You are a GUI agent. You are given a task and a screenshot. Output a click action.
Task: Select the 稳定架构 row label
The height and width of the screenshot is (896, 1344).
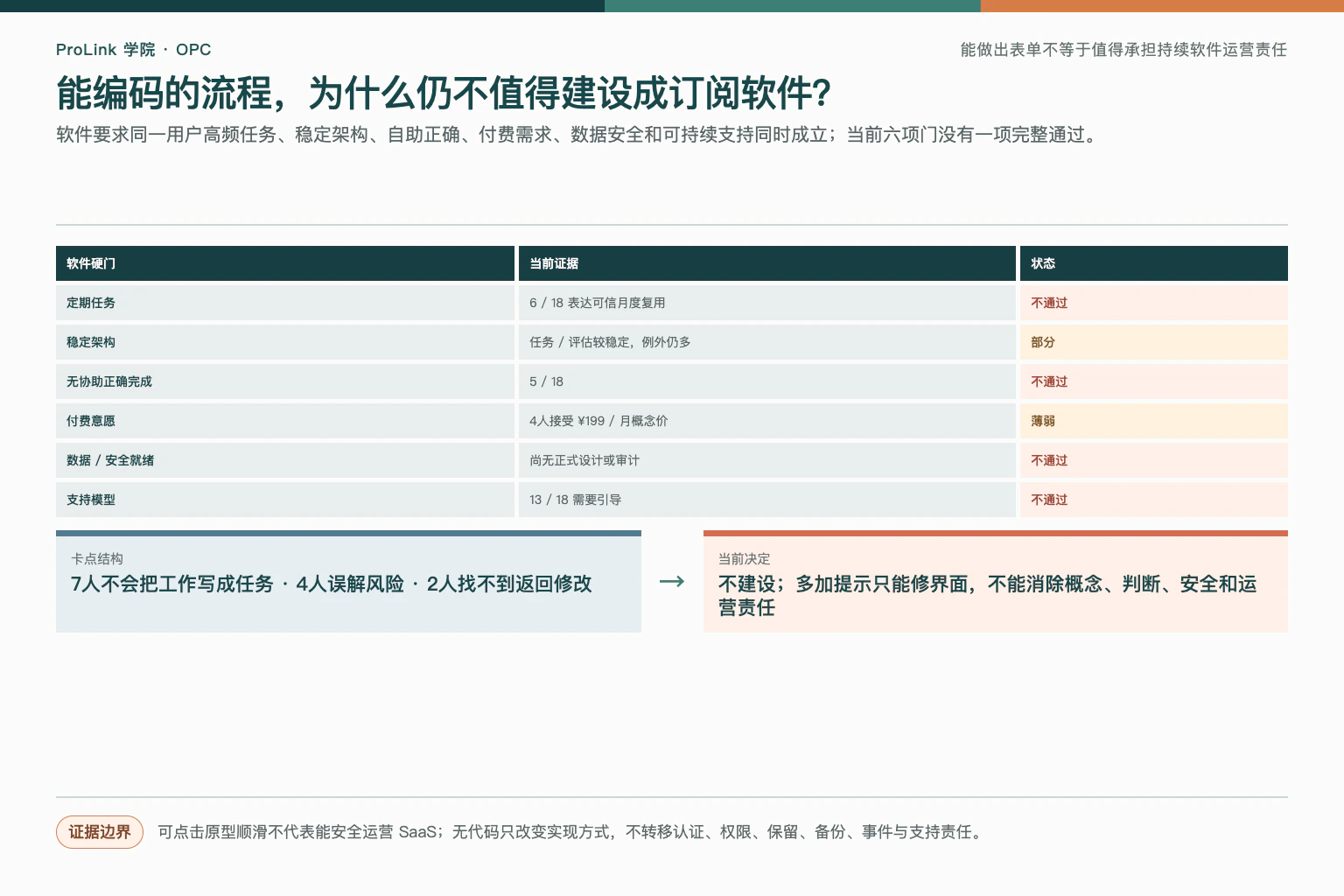(91, 342)
